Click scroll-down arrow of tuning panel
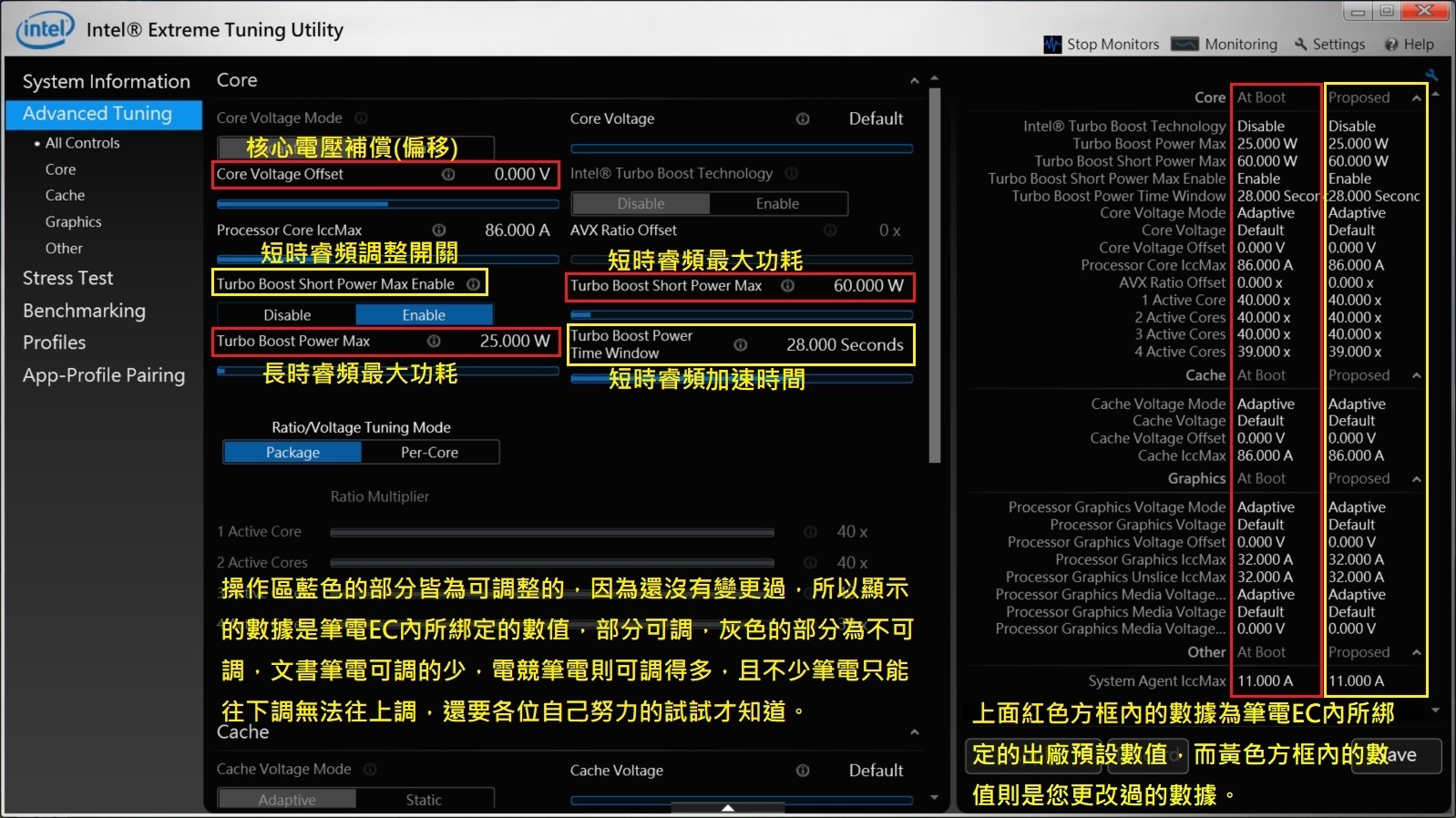The width and height of the screenshot is (1456, 818). click(x=934, y=797)
